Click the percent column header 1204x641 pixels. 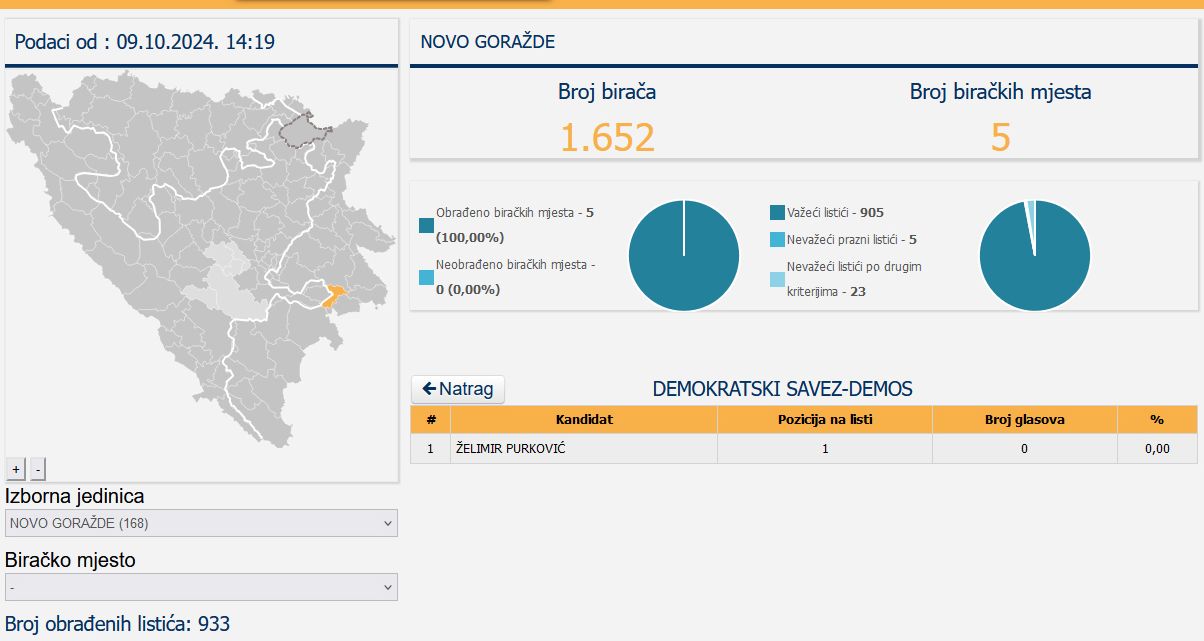pyautogui.click(x=1156, y=420)
